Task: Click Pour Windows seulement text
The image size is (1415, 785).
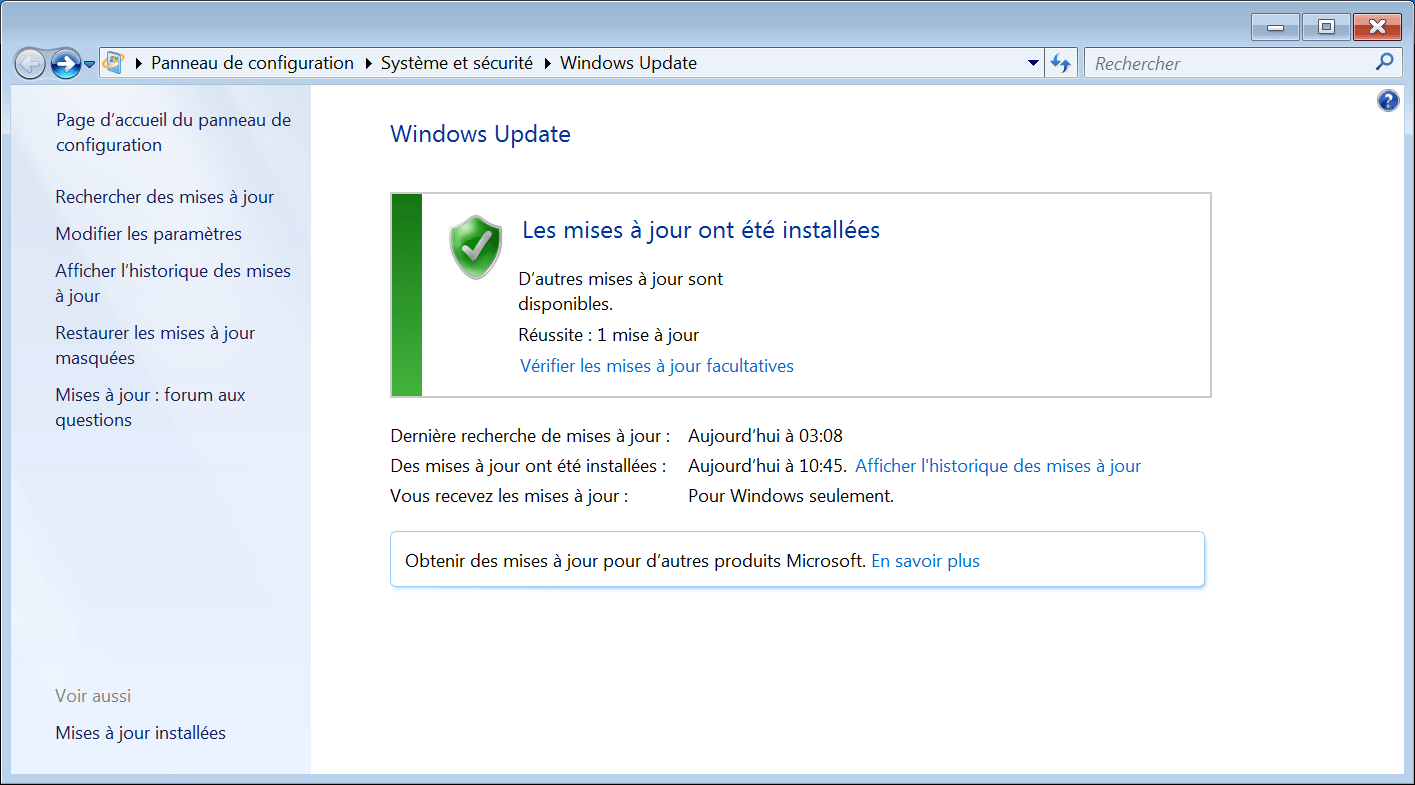Action: (x=791, y=496)
